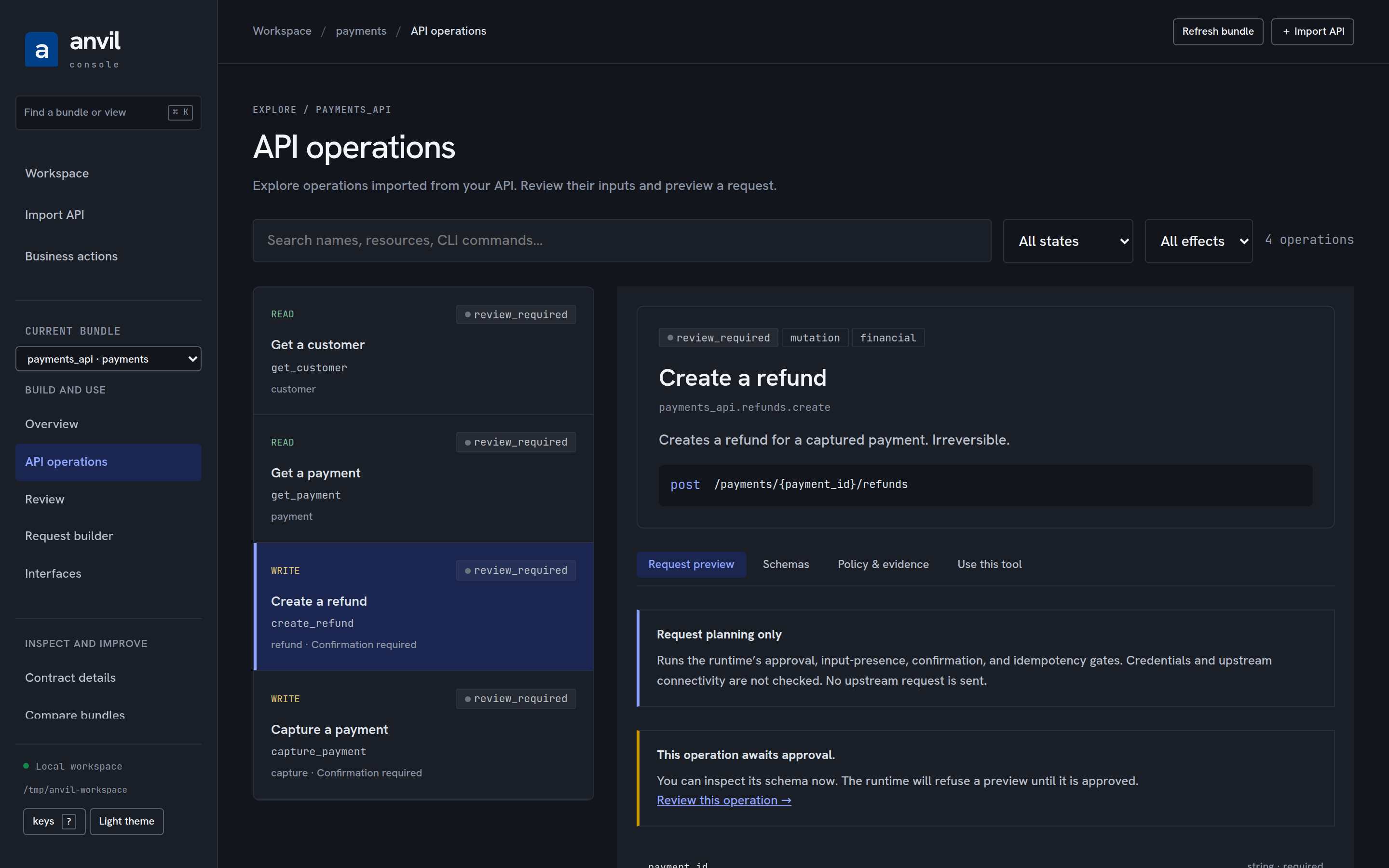Switch to the Request preview tab

691,564
